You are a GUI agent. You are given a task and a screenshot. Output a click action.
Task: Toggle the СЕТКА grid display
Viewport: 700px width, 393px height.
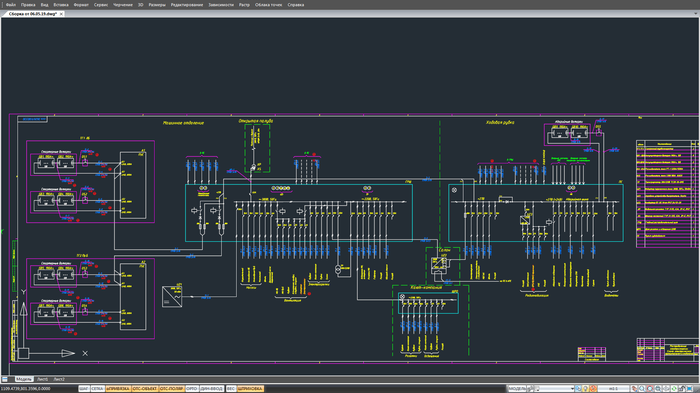pyautogui.click(x=97, y=389)
